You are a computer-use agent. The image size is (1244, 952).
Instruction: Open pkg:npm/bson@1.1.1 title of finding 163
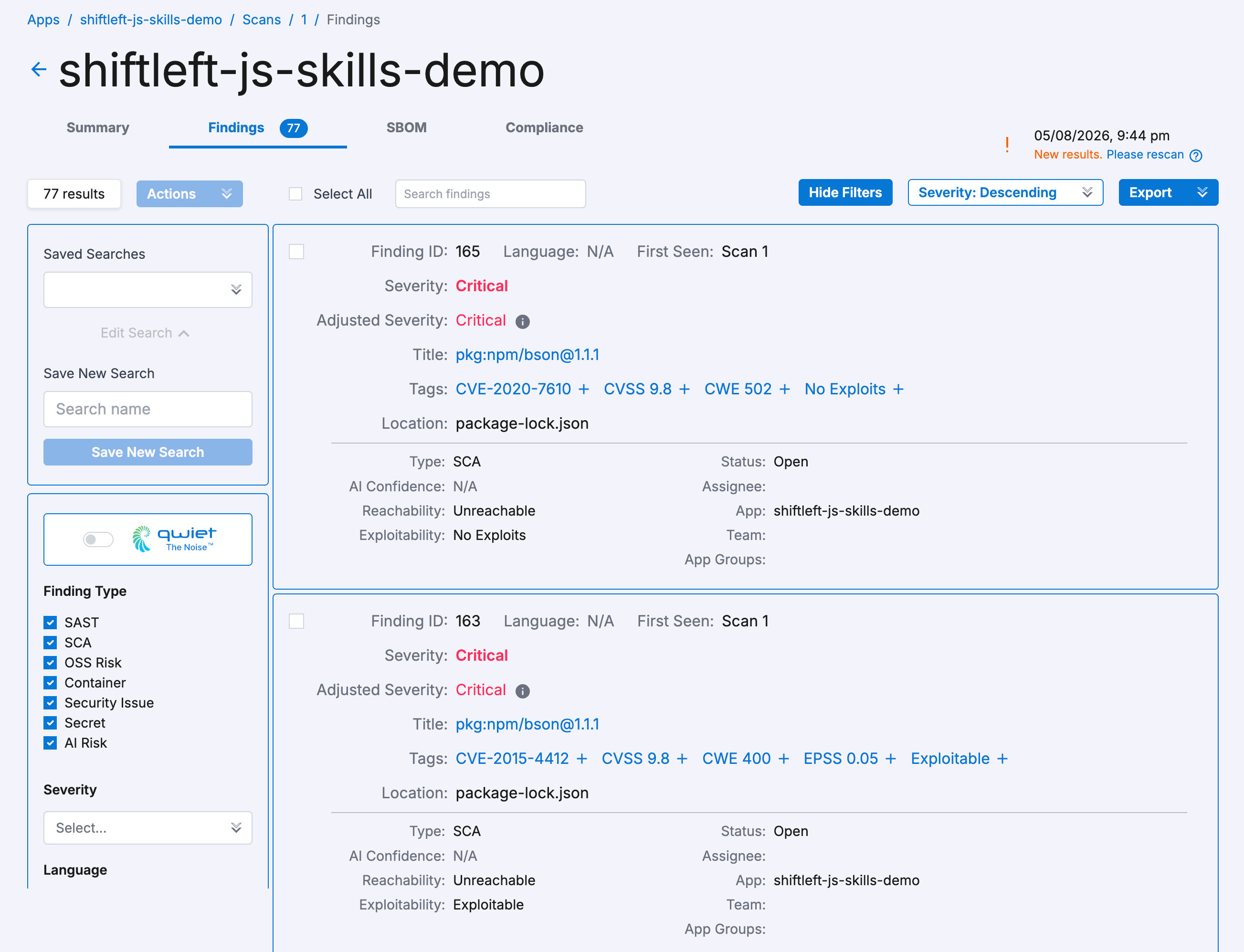tap(527, 725)
